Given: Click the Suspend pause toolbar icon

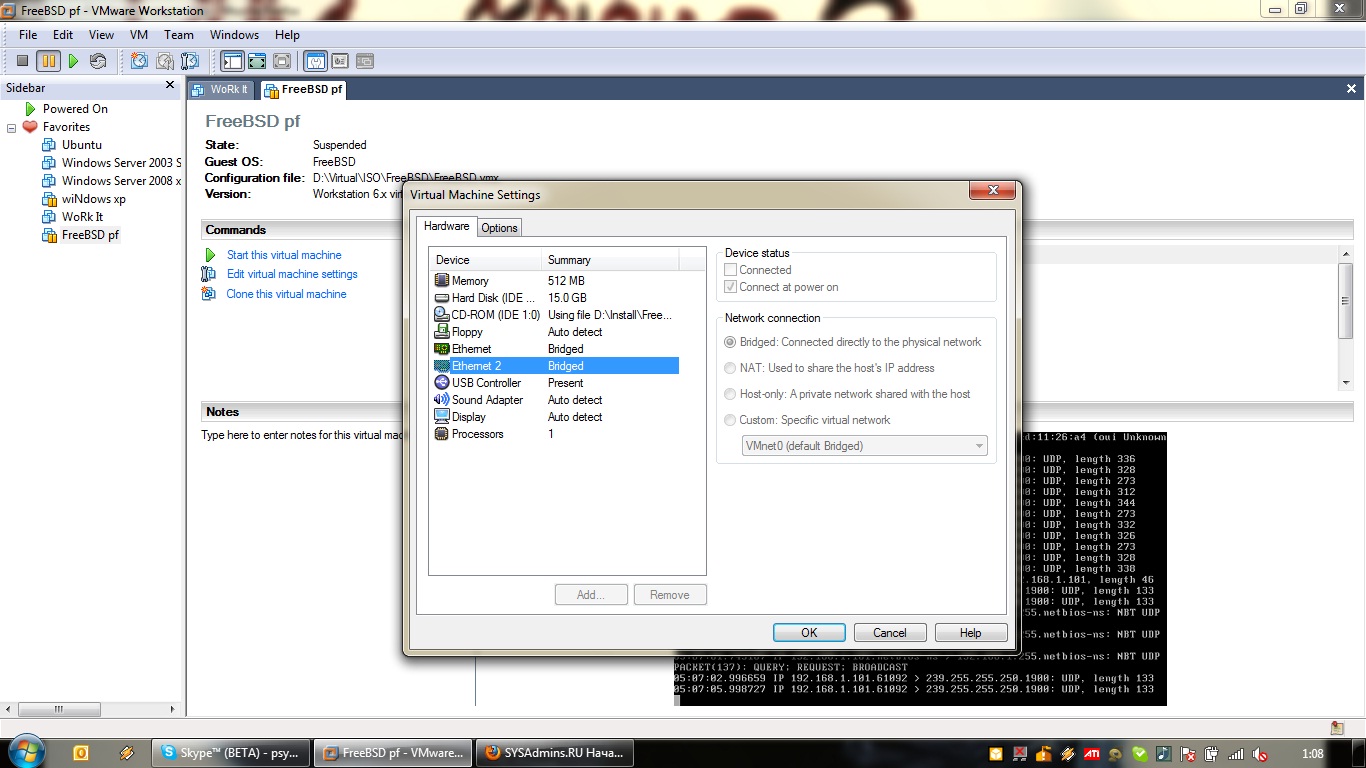Looking at the screenshot, I should 48,61.
